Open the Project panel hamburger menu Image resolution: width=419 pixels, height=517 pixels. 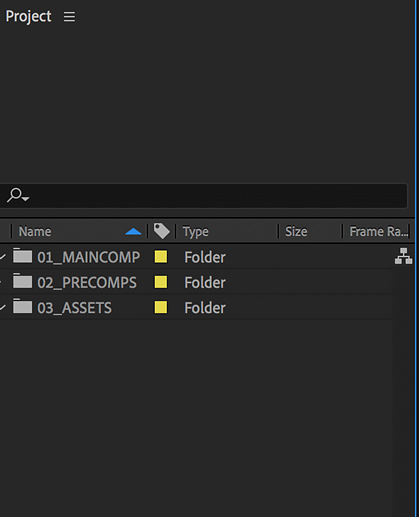tap(69, 17)
